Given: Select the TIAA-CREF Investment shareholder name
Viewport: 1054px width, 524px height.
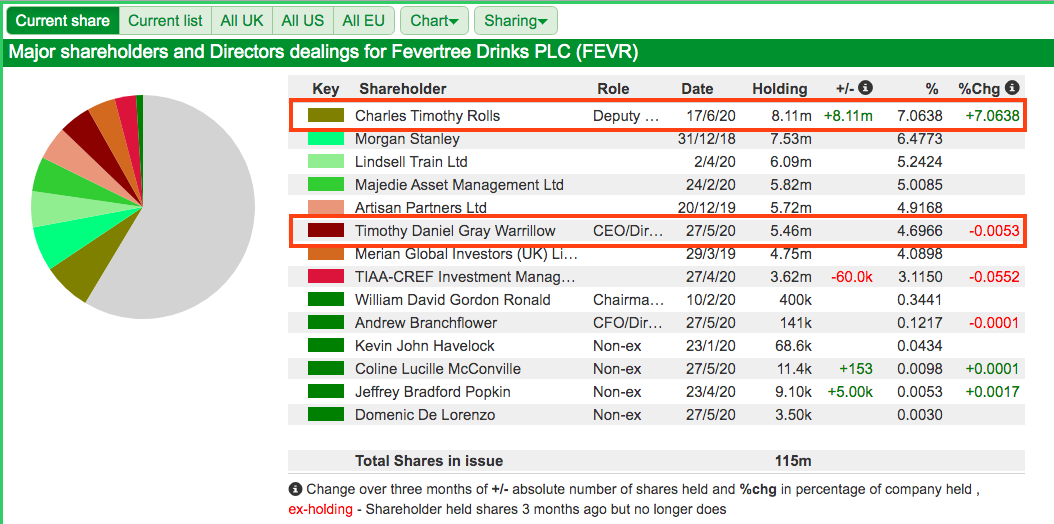Looking at the screenshot, I should [465, 277].
